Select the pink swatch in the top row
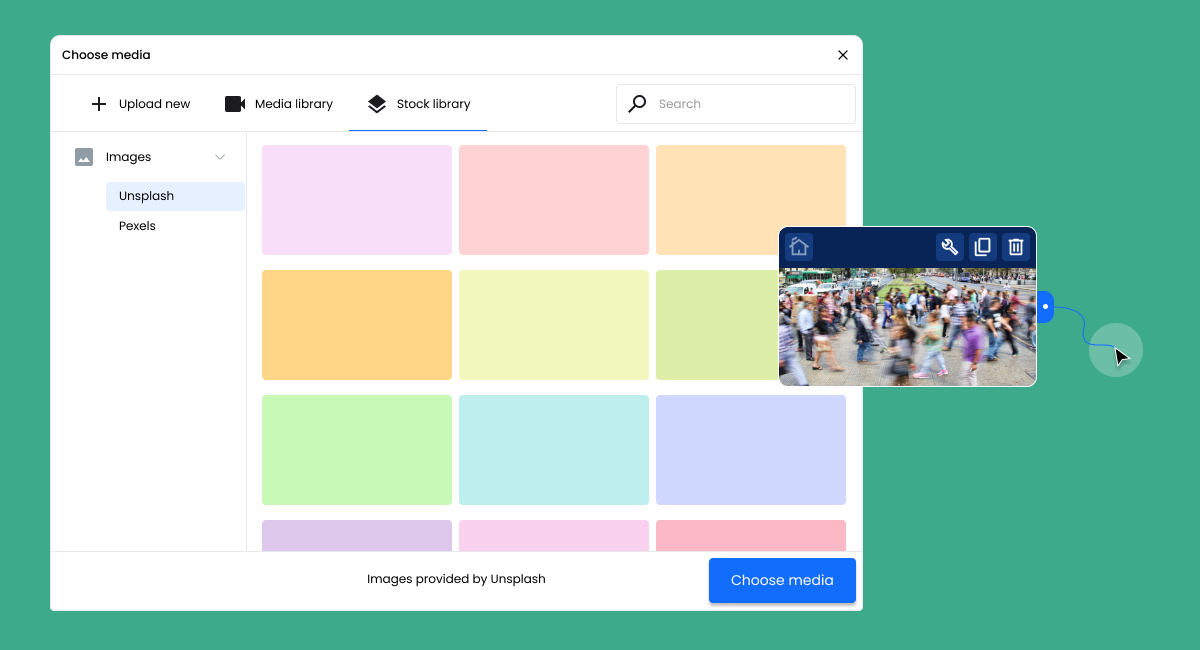Image resolution: width=1200 pixels, height=650 pixels. point(553,200)
